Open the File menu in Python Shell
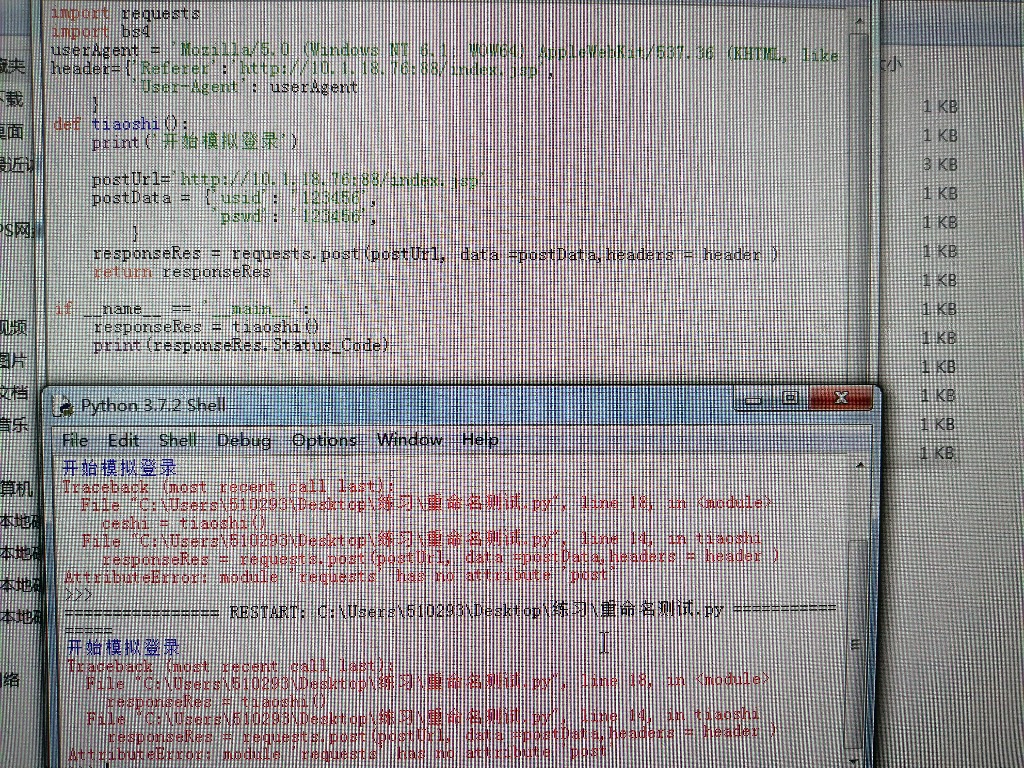This screenshot has height=768, width=1024. [75, 440]
